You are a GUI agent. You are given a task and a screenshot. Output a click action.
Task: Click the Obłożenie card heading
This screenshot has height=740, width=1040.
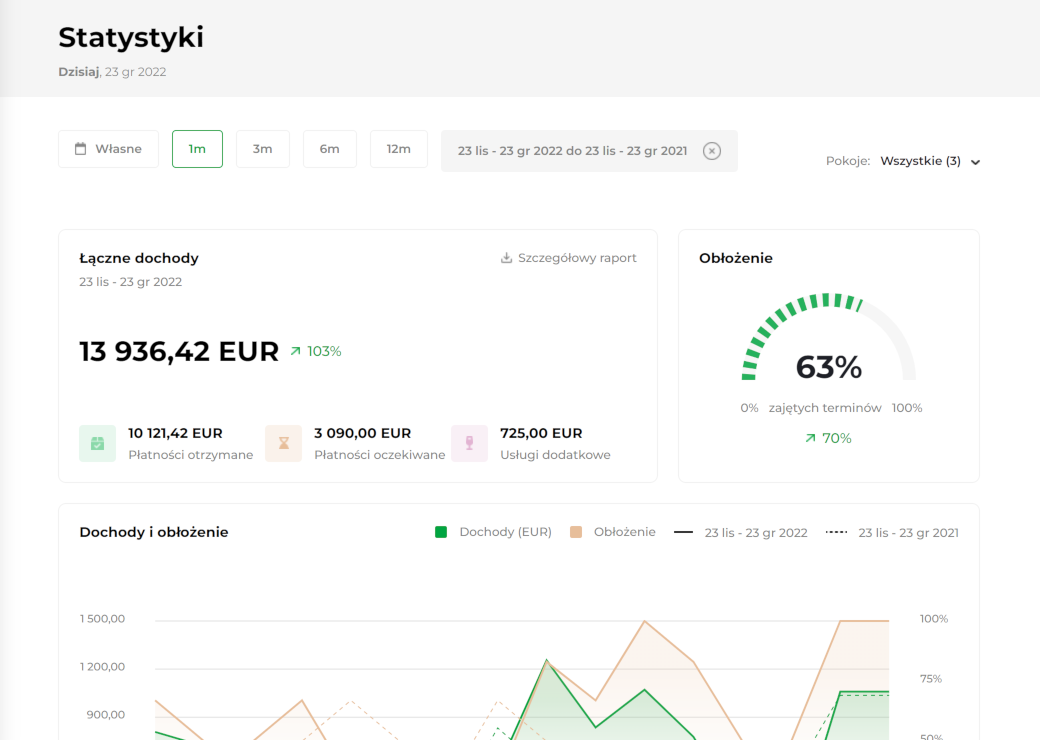(x=736, y=258)
